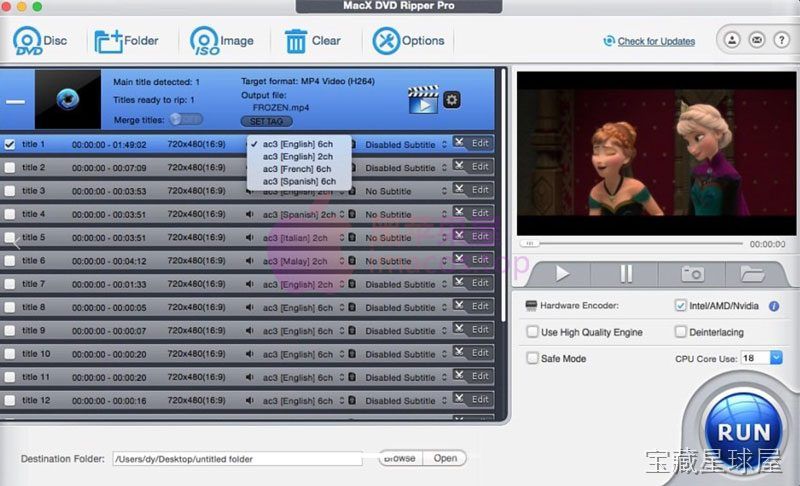The image size is (800, 486).
Task: Click Check for Updates link
Action: 656,41
